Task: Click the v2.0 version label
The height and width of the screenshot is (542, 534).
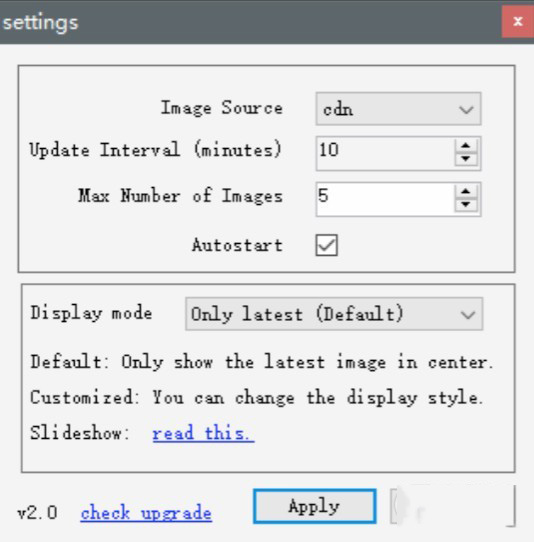Action: click(x=37, y=513)
